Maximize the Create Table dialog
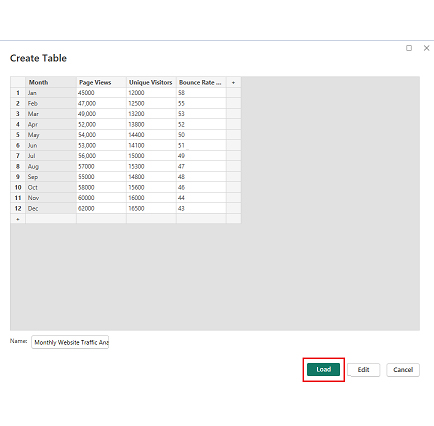 tap(409, 48)
